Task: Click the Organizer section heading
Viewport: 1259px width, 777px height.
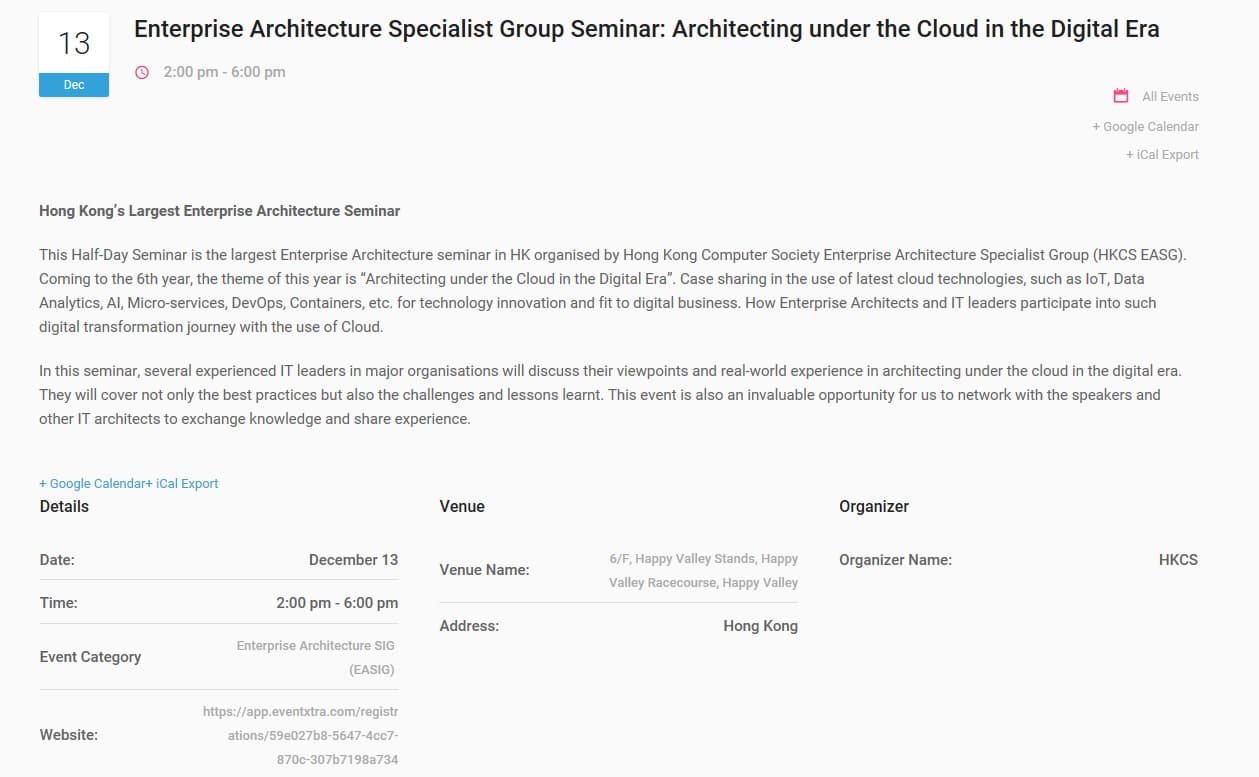Action: (874, 507)
